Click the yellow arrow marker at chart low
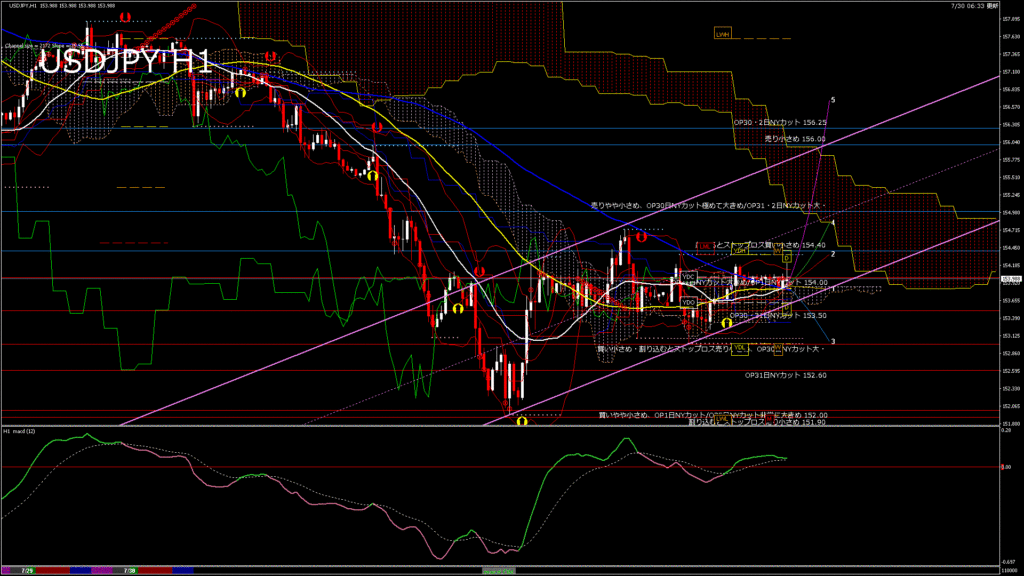The image size is (1024, 576). click(522, 422)
